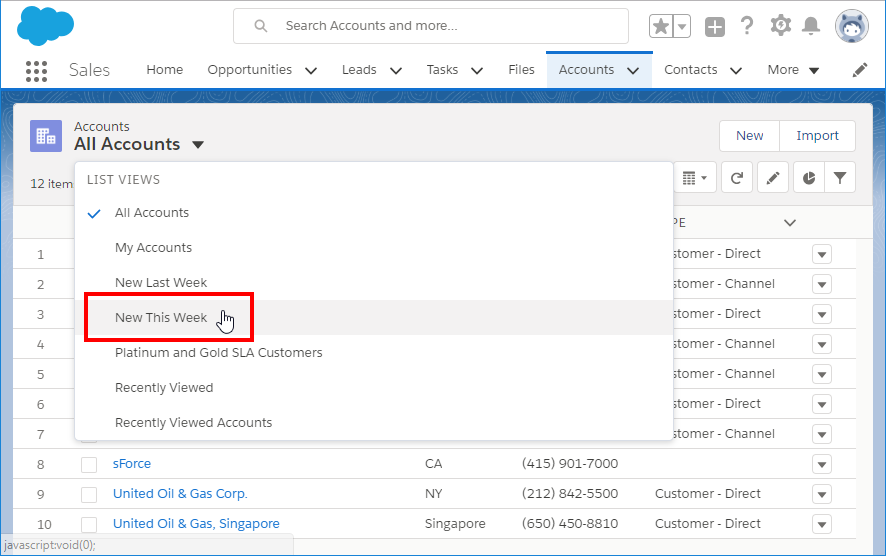The height and width of the screenshot is (556, 886).
Task: Choose Platinum and Gold SLA Customers view
Action: [218, 352]
